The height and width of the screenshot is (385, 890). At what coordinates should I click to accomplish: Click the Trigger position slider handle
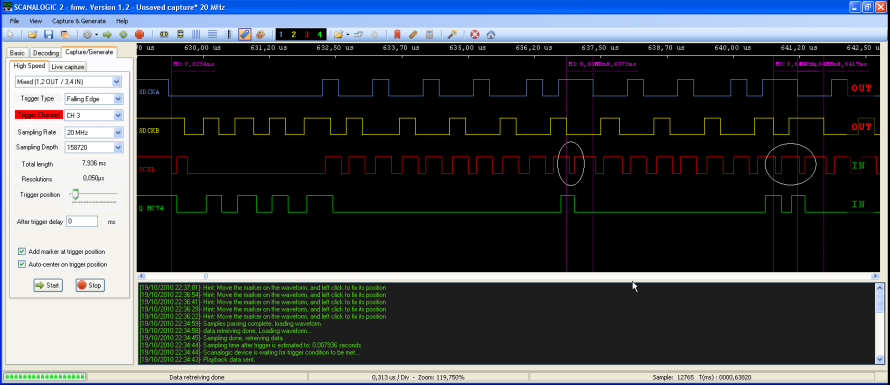point(74,194)
